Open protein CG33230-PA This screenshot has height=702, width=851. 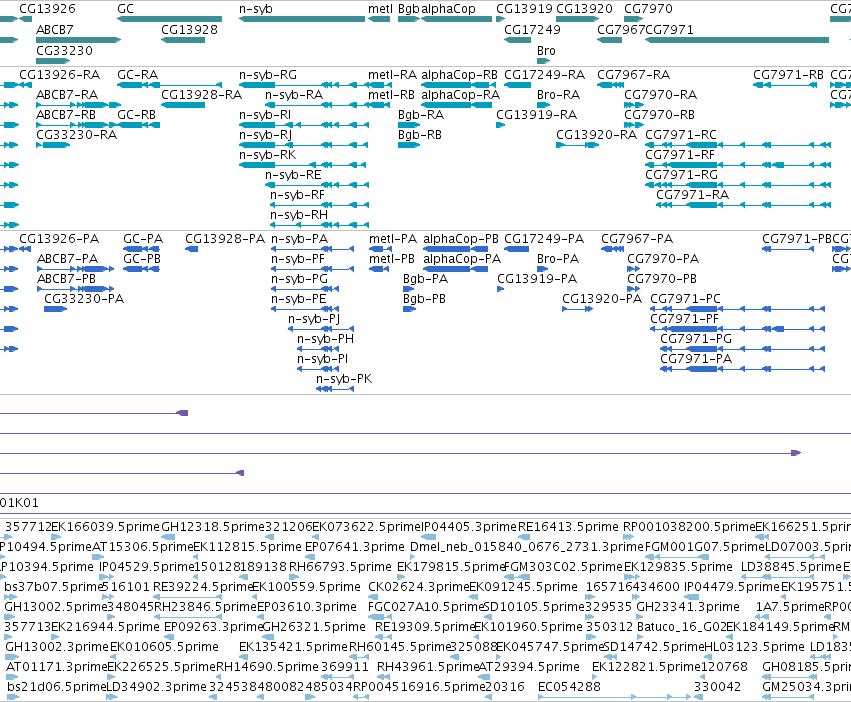(x=84, y=299)
